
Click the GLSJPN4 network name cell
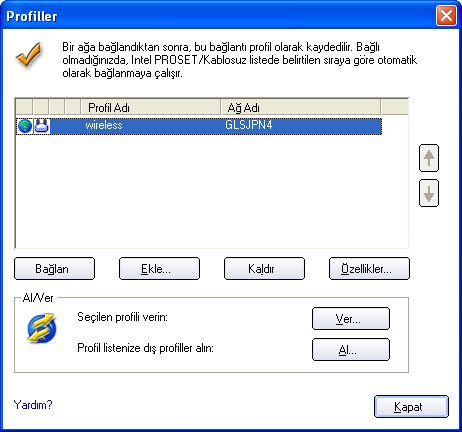(x=249, y=125)
